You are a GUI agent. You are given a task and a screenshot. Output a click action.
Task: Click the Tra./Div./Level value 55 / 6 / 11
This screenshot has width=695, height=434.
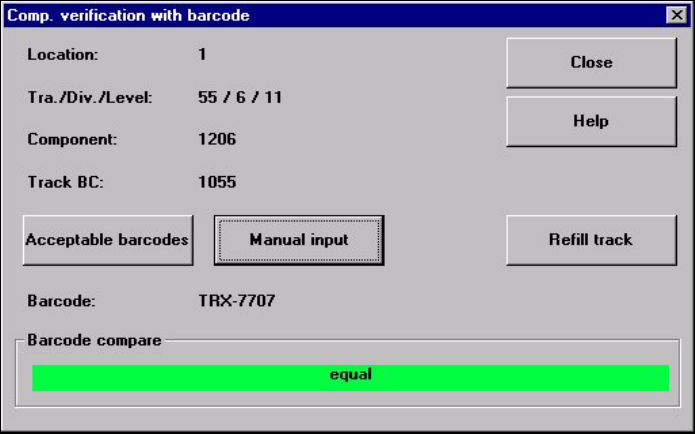coord(240,97)
